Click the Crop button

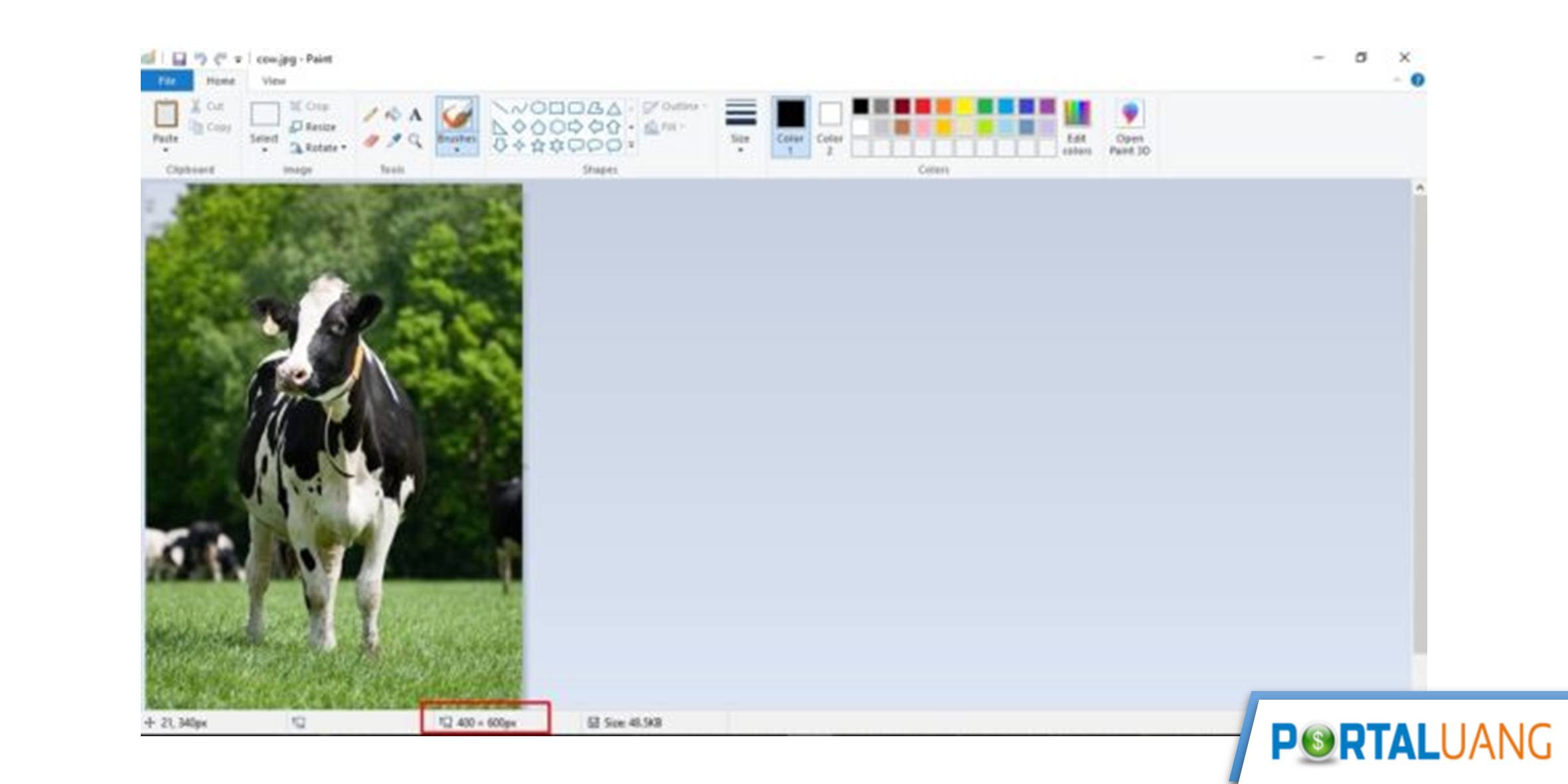(309, 106)
